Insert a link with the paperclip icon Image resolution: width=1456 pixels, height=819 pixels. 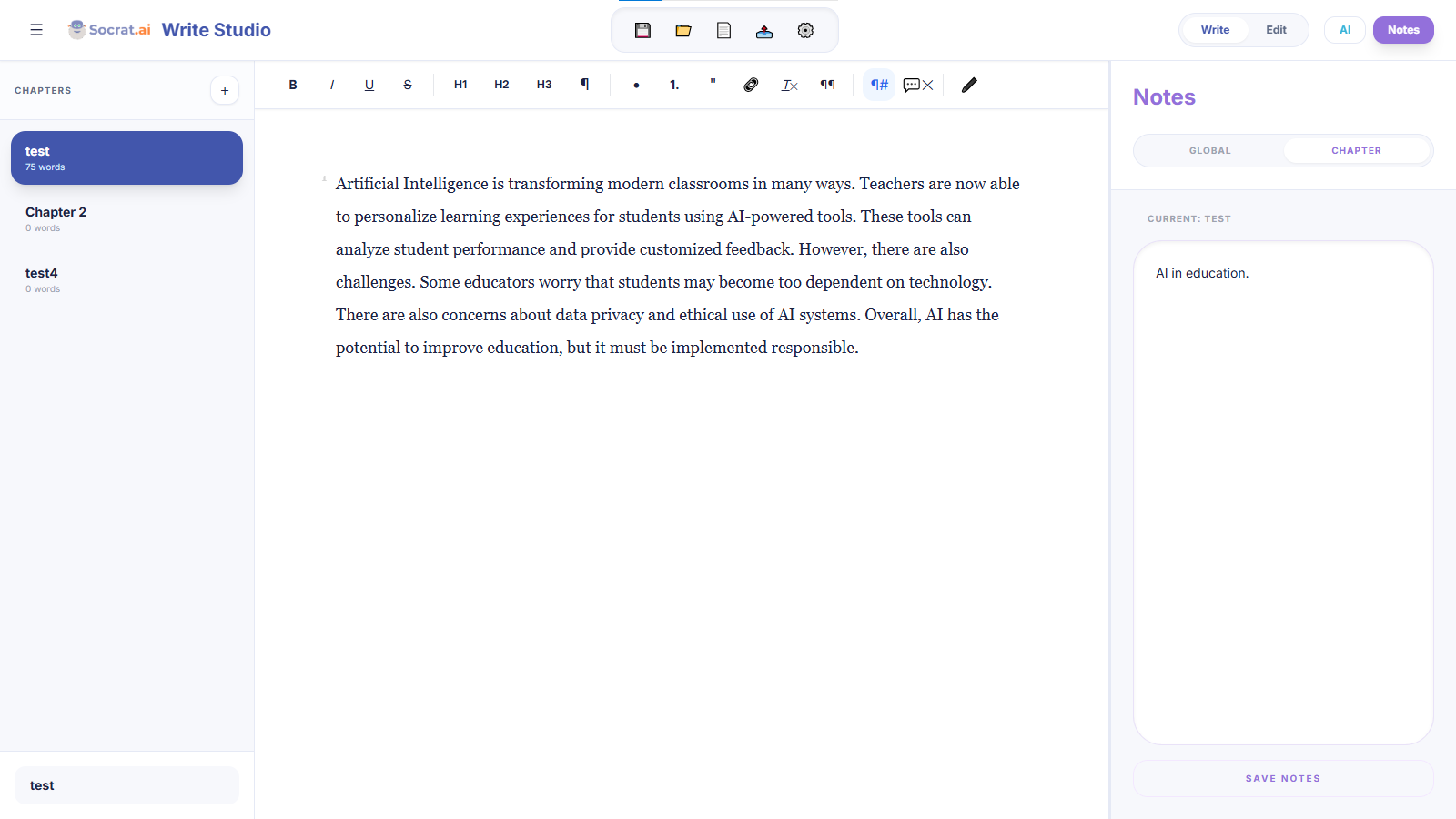click(x=751, y=85)
